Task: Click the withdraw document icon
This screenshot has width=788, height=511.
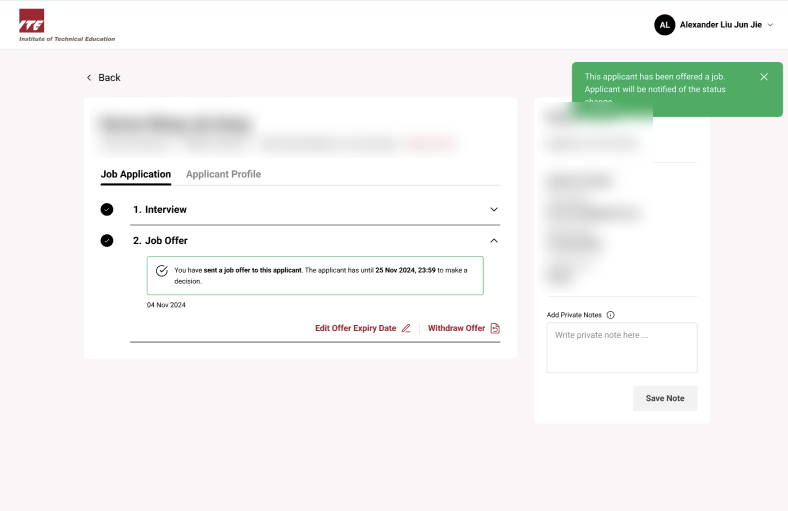Action: [x=495, y=328]
